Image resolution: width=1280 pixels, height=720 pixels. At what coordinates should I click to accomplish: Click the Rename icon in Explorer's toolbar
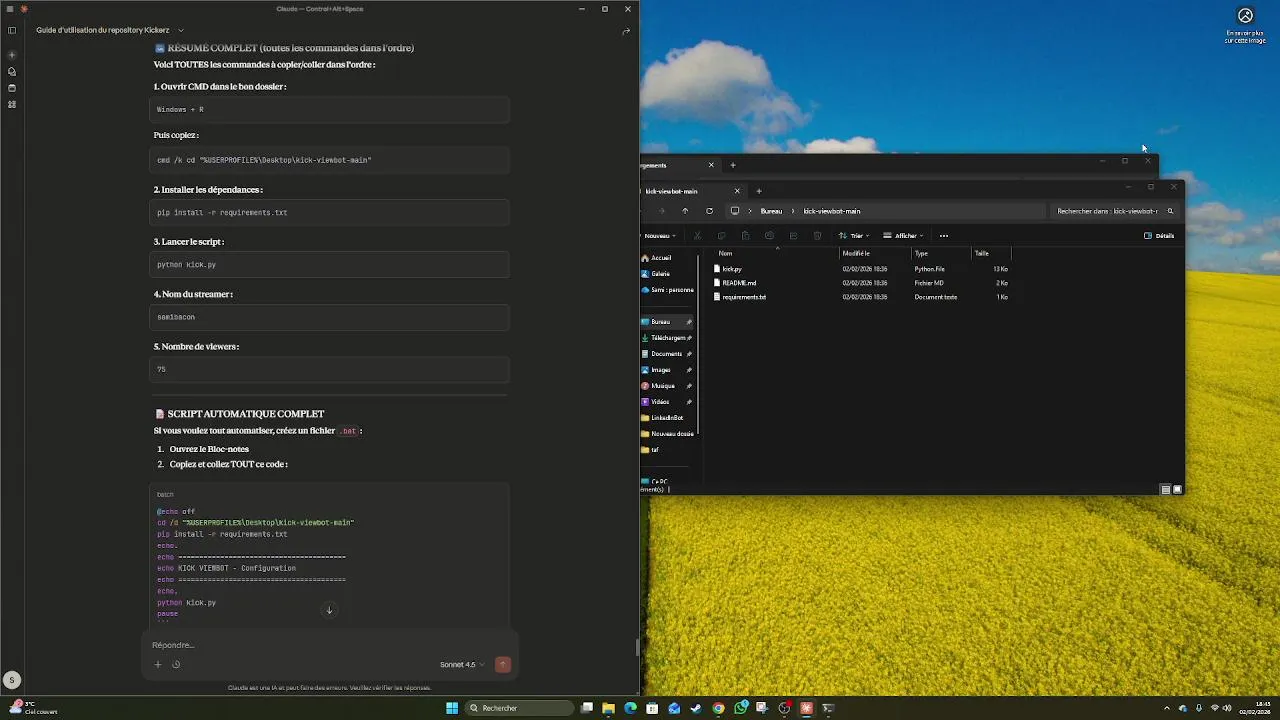[x=769, y=236]
